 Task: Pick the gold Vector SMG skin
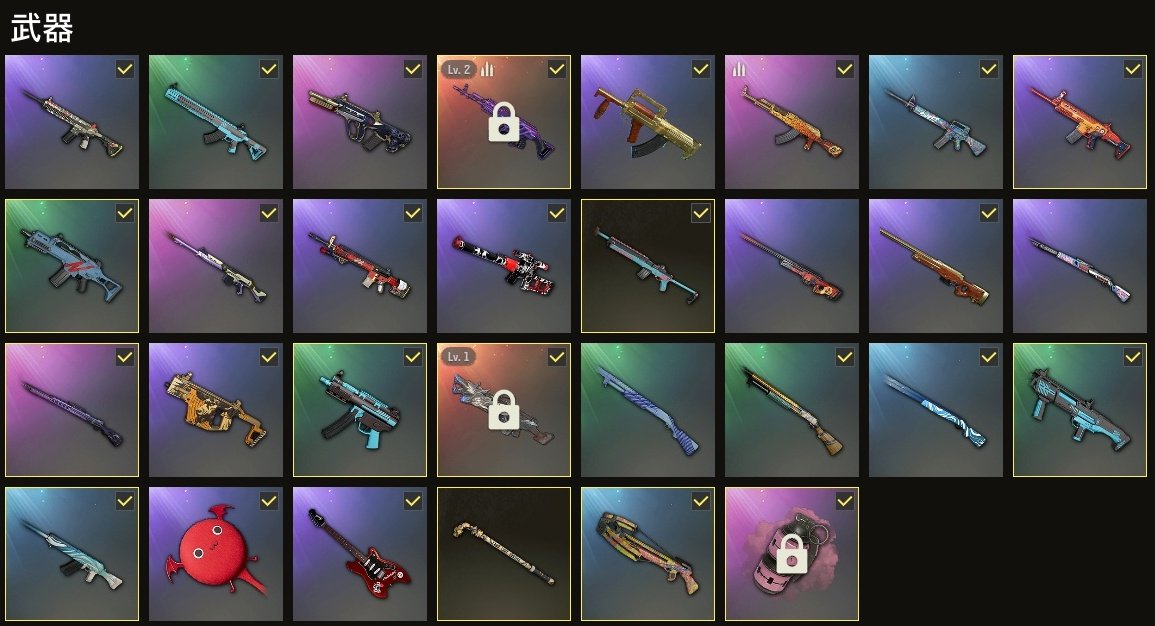(215, 410)
